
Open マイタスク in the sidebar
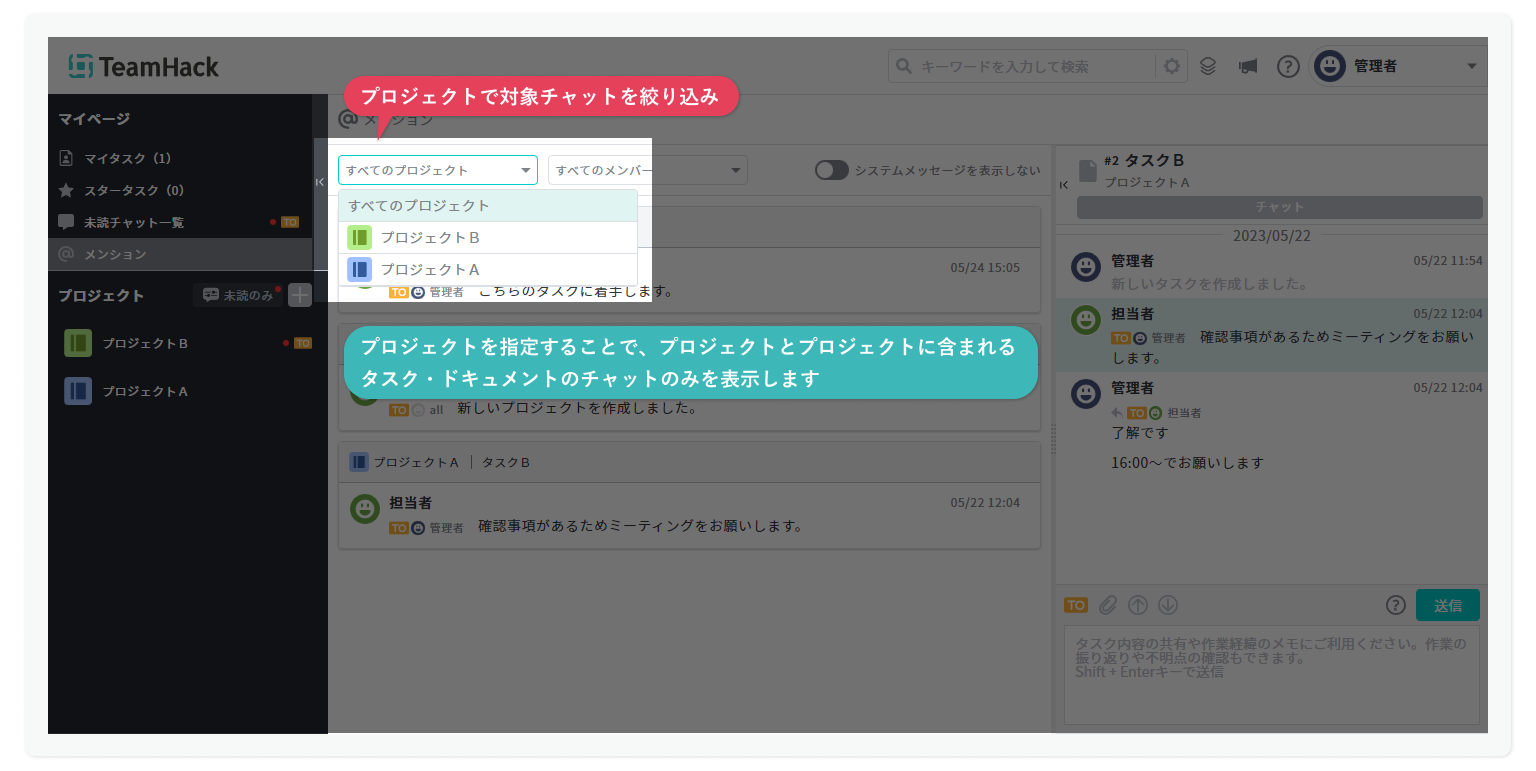click(127, 158)
